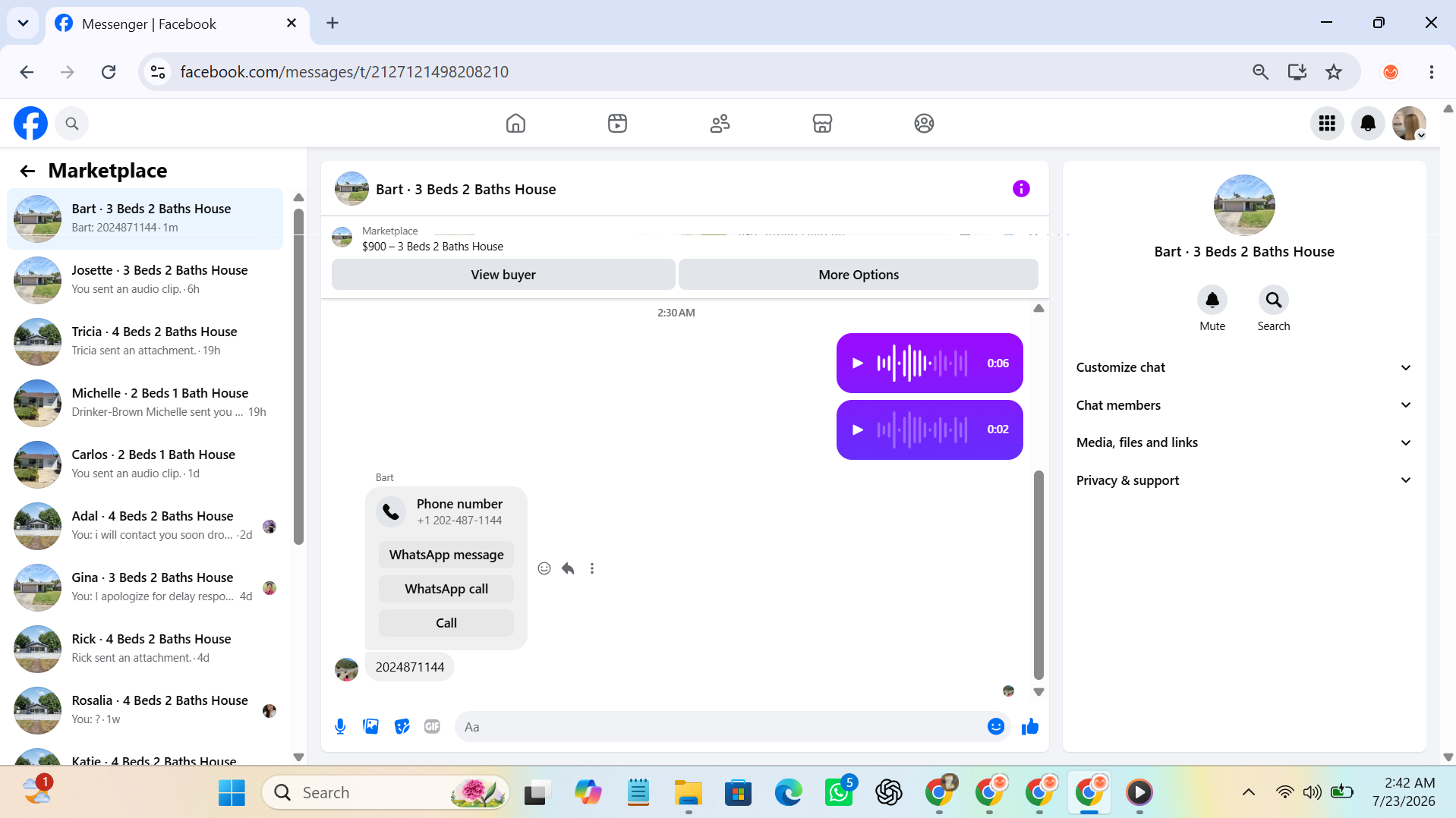Viewport: 1456px width, 818px height.
Task: Open Carlos 2 Beds 1 Bath House chat
Action: (145, 464)
